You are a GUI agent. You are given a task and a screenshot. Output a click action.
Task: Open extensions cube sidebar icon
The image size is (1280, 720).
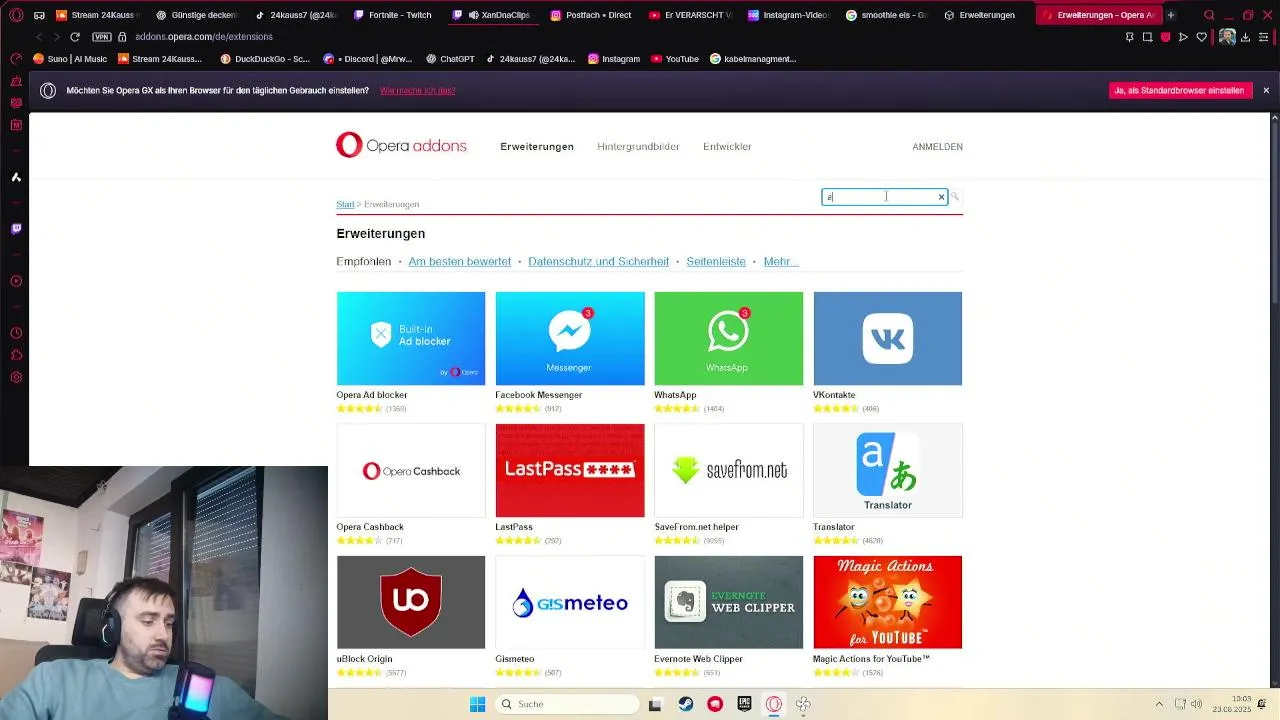pos(16,355)
